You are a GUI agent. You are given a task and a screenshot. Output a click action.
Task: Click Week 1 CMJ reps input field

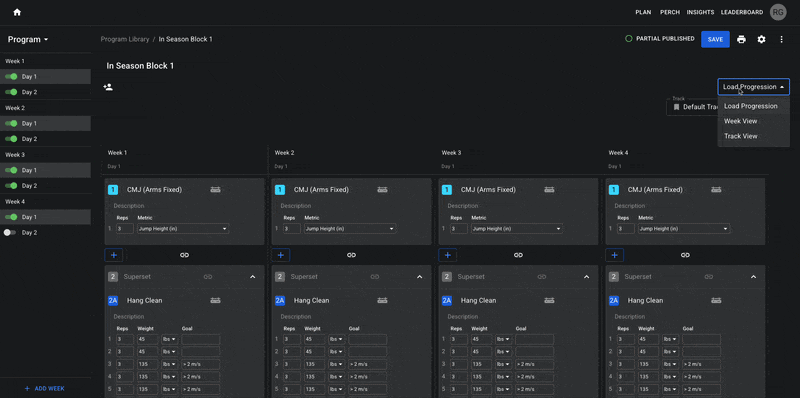124,229
